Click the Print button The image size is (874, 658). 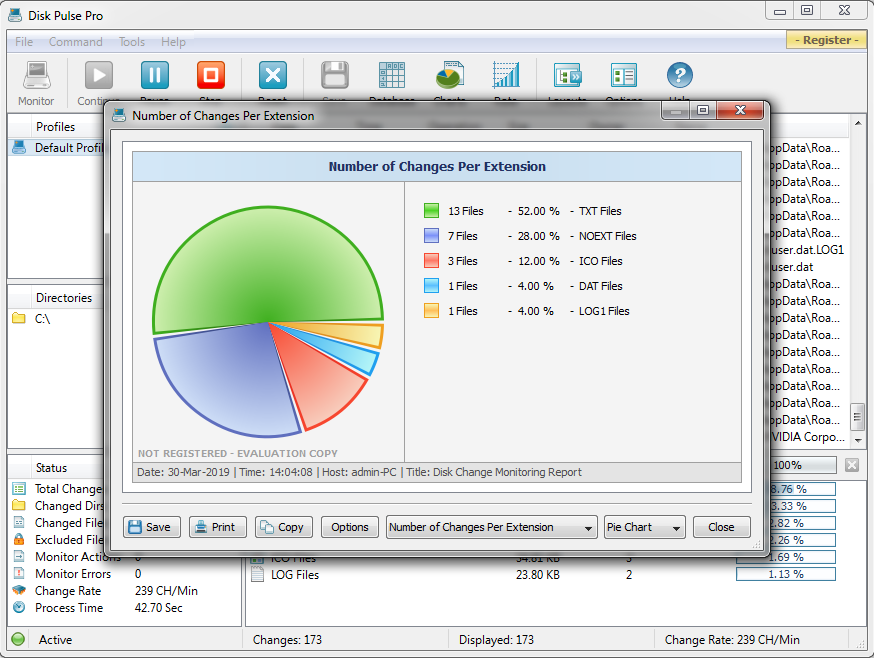point(217,527)
